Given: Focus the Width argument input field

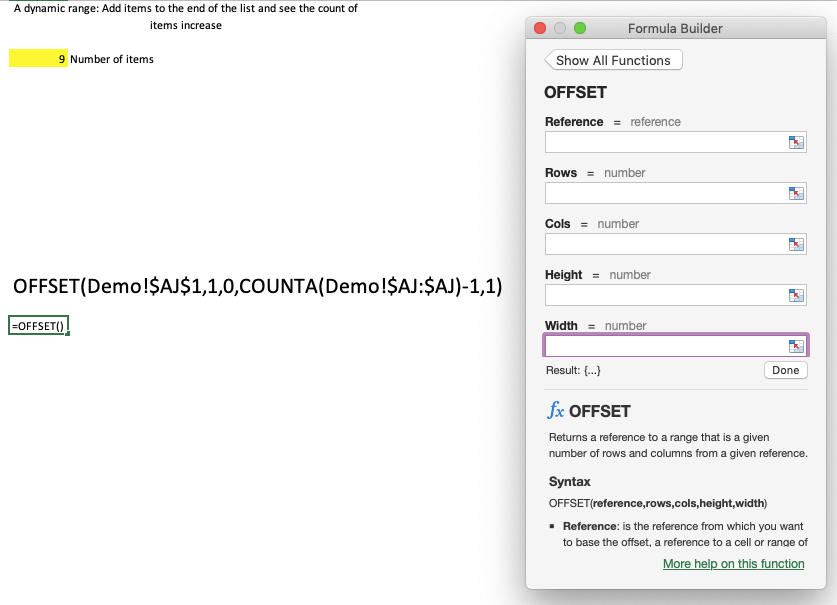Looking at the screenshot, I should point(666,346).
